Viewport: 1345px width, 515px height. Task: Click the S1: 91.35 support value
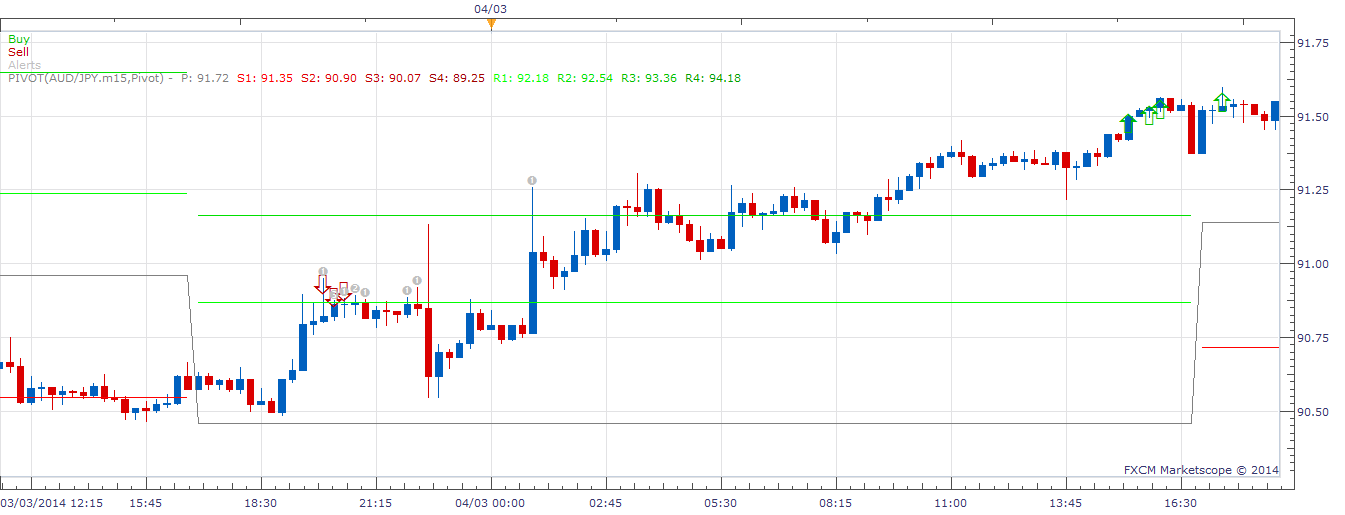click(265, 78)
